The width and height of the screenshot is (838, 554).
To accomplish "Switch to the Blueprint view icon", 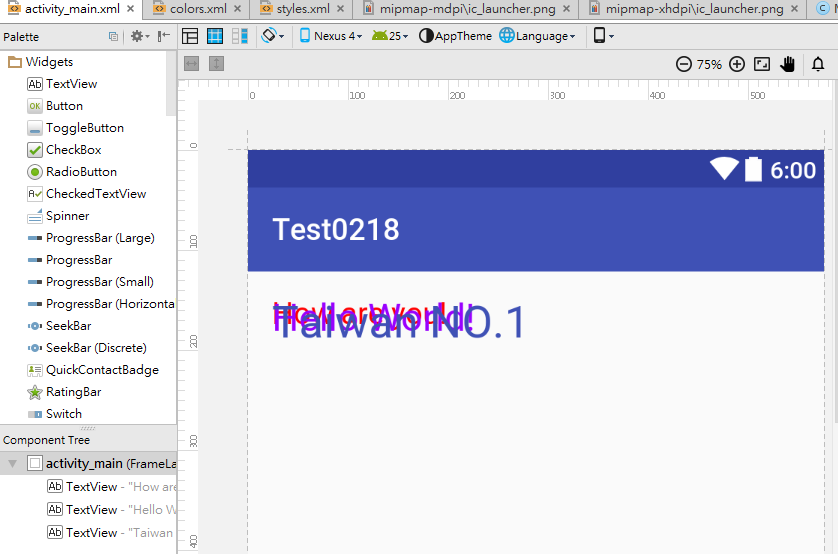I will (x=215, y=36).
